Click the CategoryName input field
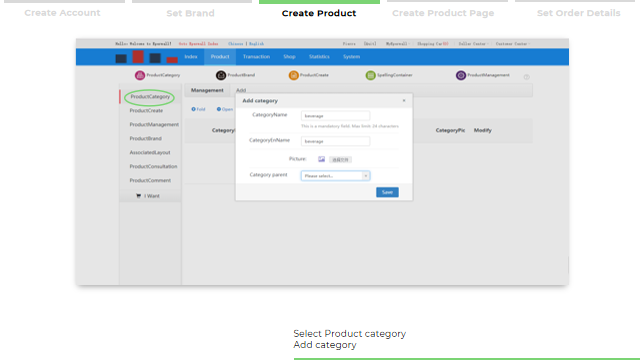The width and height of the screenshot is (640, 360). (x=336, y=116)
